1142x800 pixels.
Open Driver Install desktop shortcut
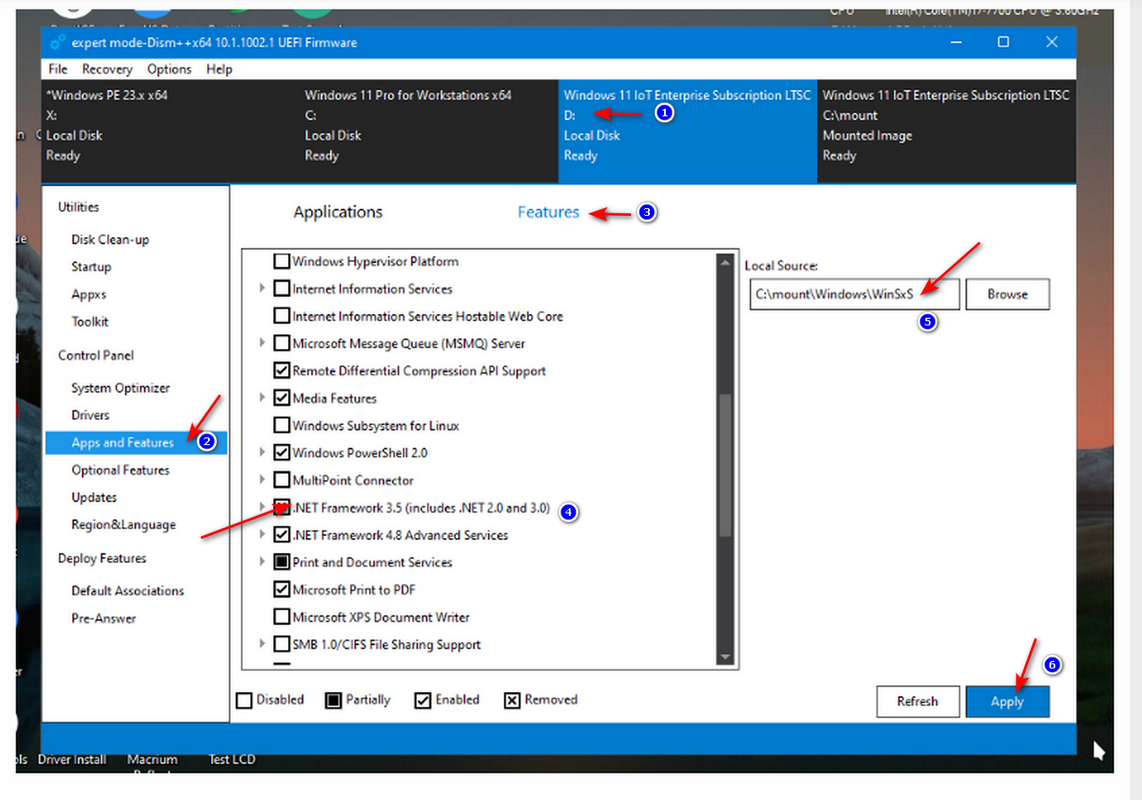(72, 759)
